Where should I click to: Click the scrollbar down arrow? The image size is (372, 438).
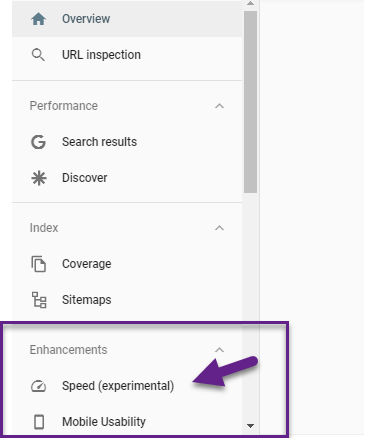[x=250, y=426]
